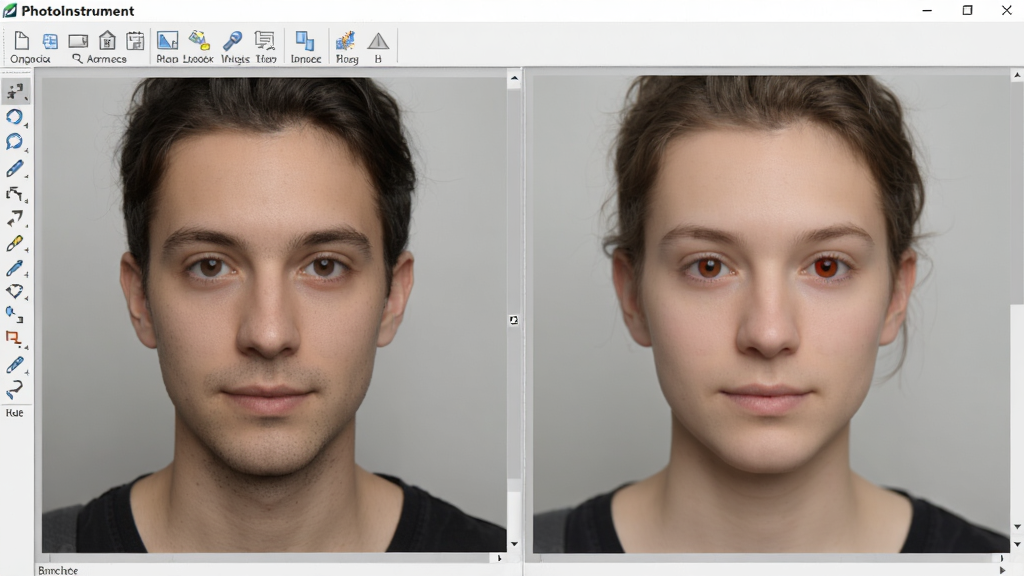Viewport: 1024px width, 576px height.
Task: Click the right portrait with red eyes
Action: (771, 314)
